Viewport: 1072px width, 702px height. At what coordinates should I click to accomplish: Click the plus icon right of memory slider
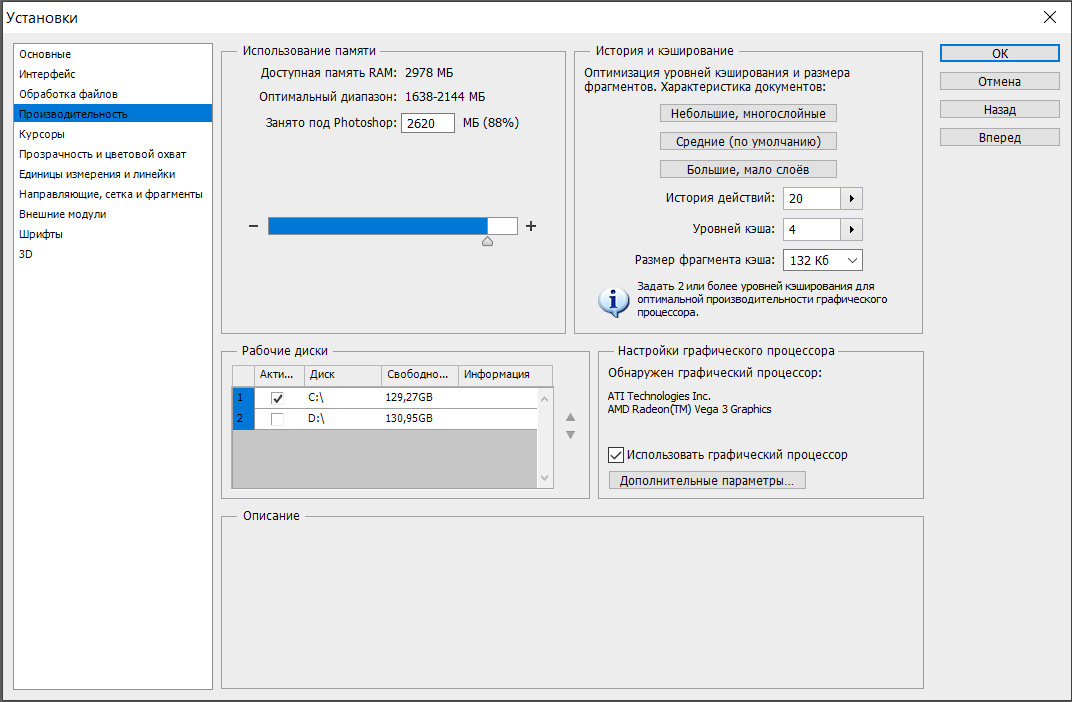click(531, 226)
